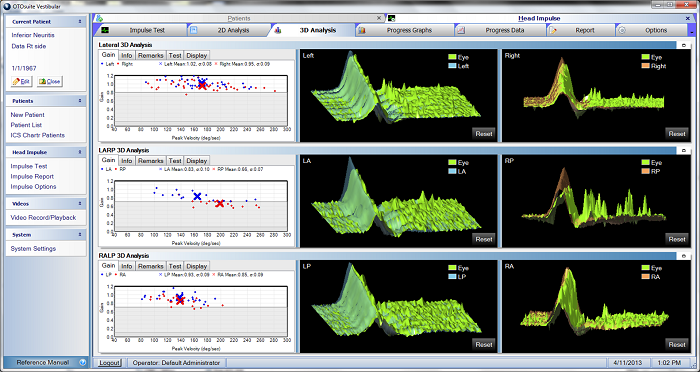Click the Logout button
The image size is (700, 372).
coord(109,363)
